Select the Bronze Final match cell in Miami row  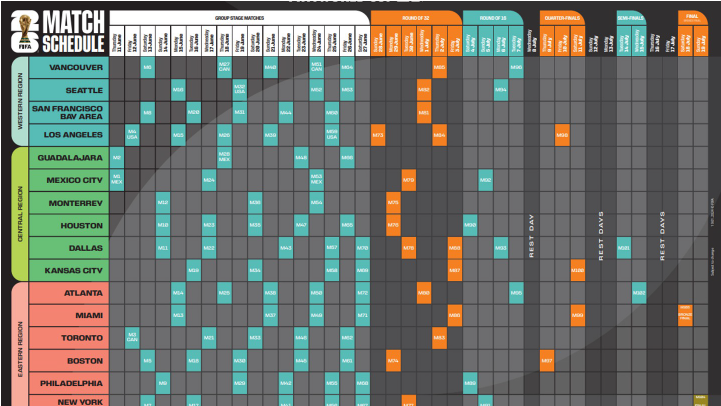click(686, 315)
